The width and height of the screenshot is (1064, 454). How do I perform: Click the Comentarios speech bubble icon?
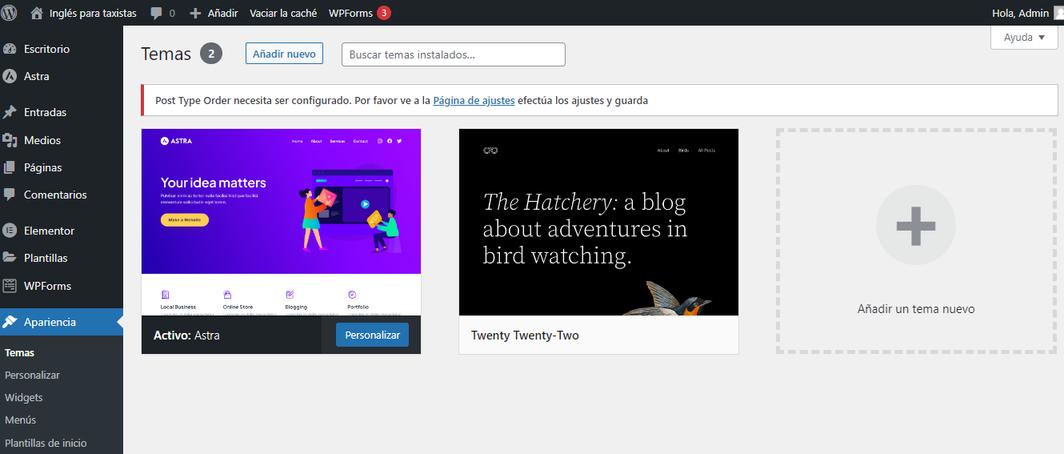pyautogui.click(x=10, y=195)
